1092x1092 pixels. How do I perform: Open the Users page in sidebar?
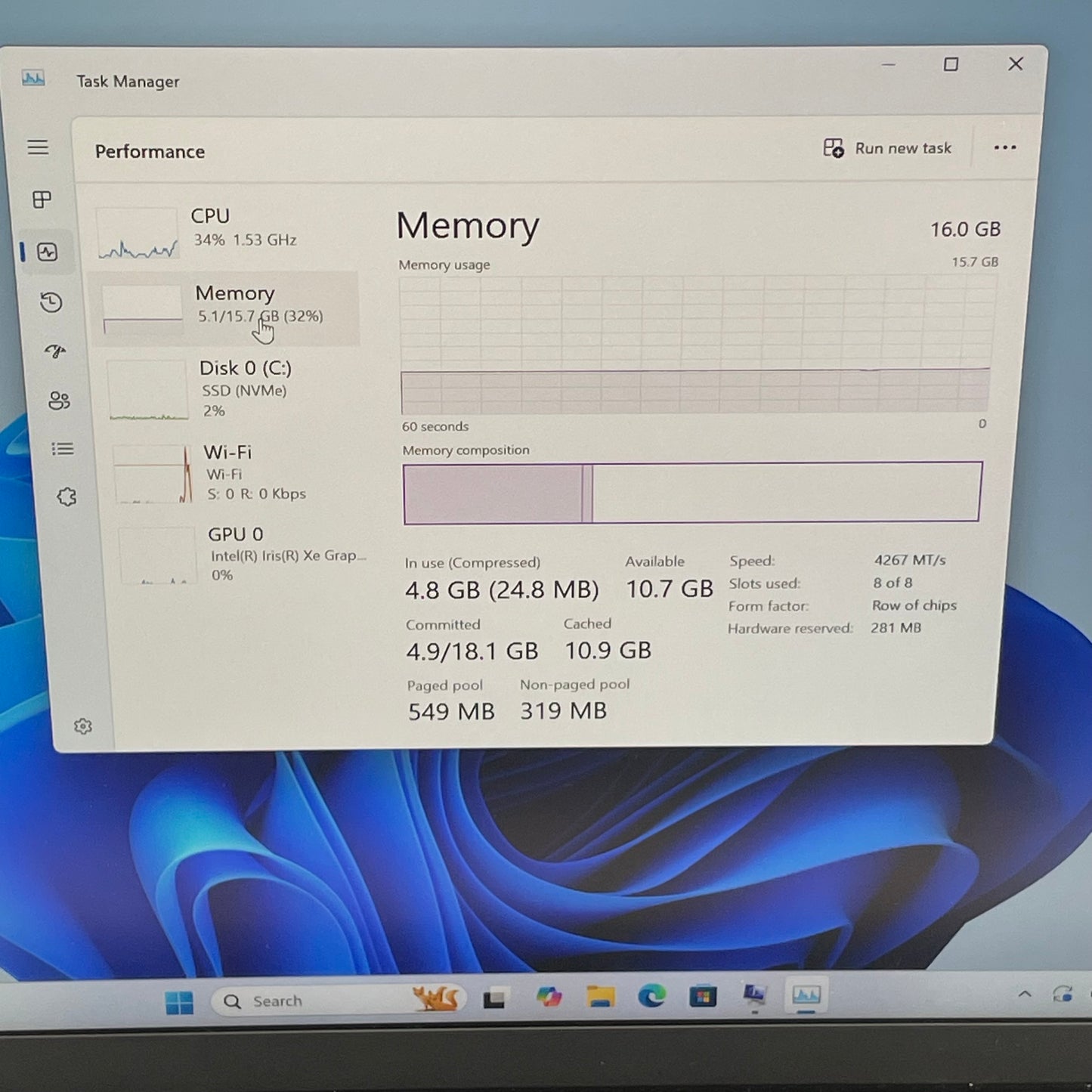[x=60, y=401]
